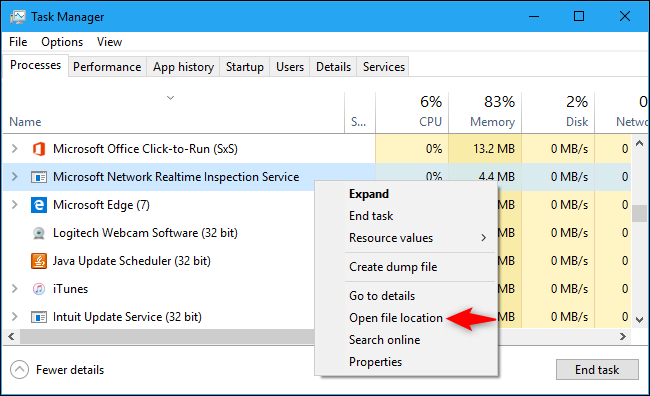This screenshot has width=650, height=396.
Task: Click the End task button
Action: click(597, 369)
